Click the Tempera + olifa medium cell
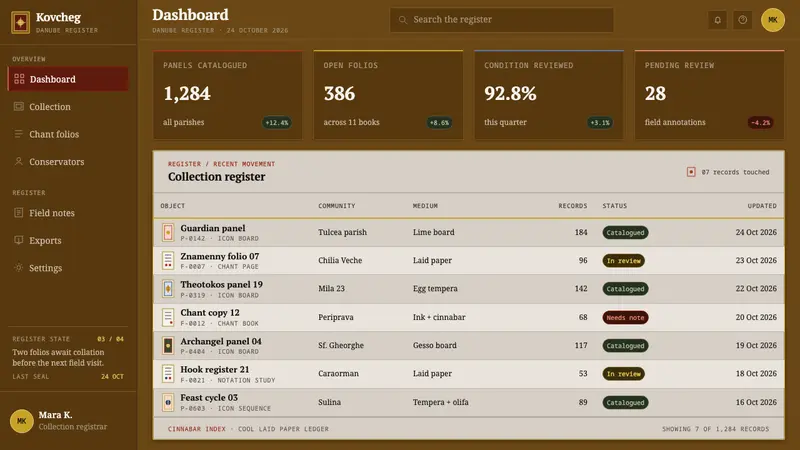The image size is (800, 450). (x=440, y=402)
